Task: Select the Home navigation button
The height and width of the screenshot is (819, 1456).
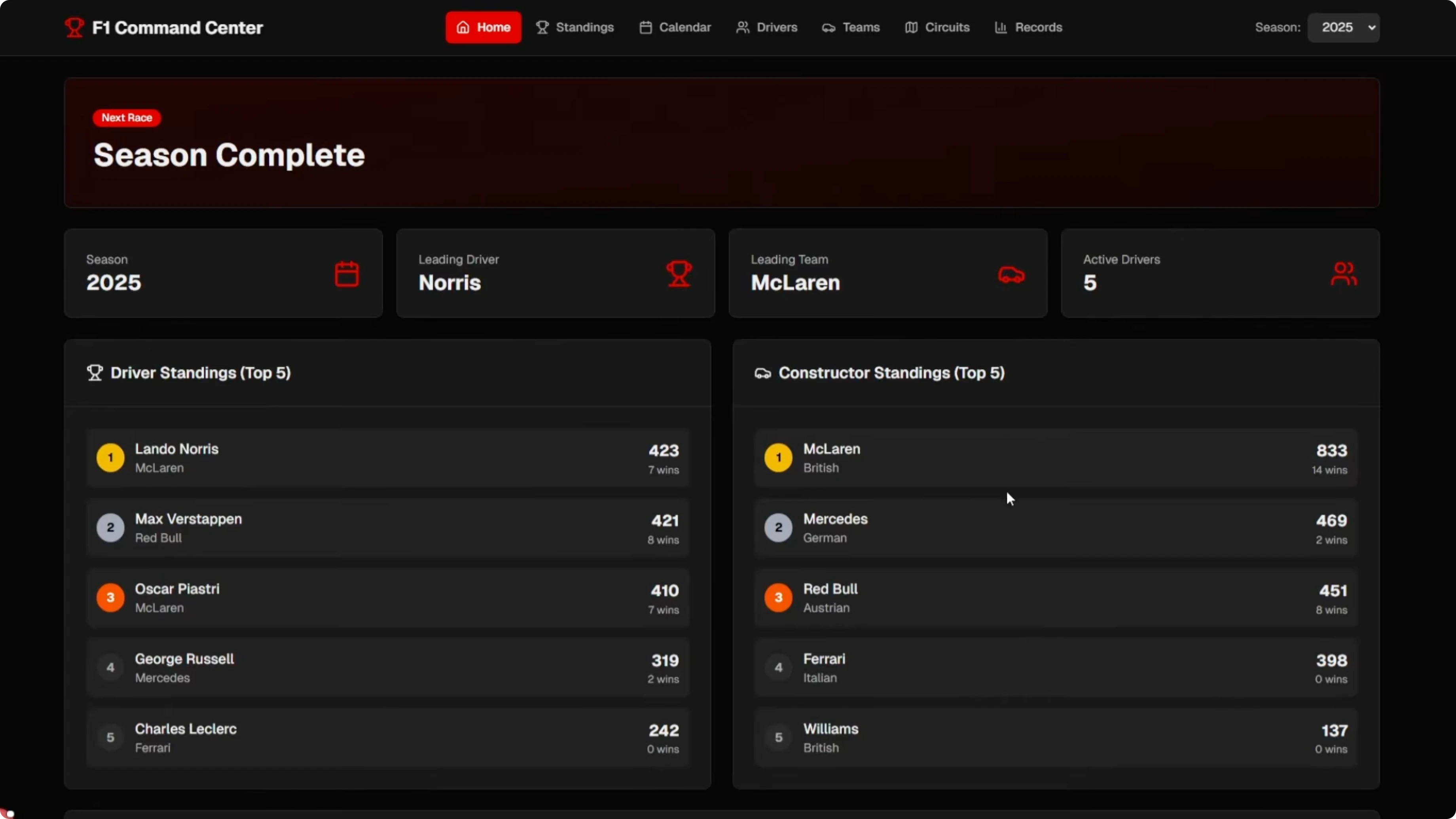Action: pyautogui.click(x=483, y=28)
